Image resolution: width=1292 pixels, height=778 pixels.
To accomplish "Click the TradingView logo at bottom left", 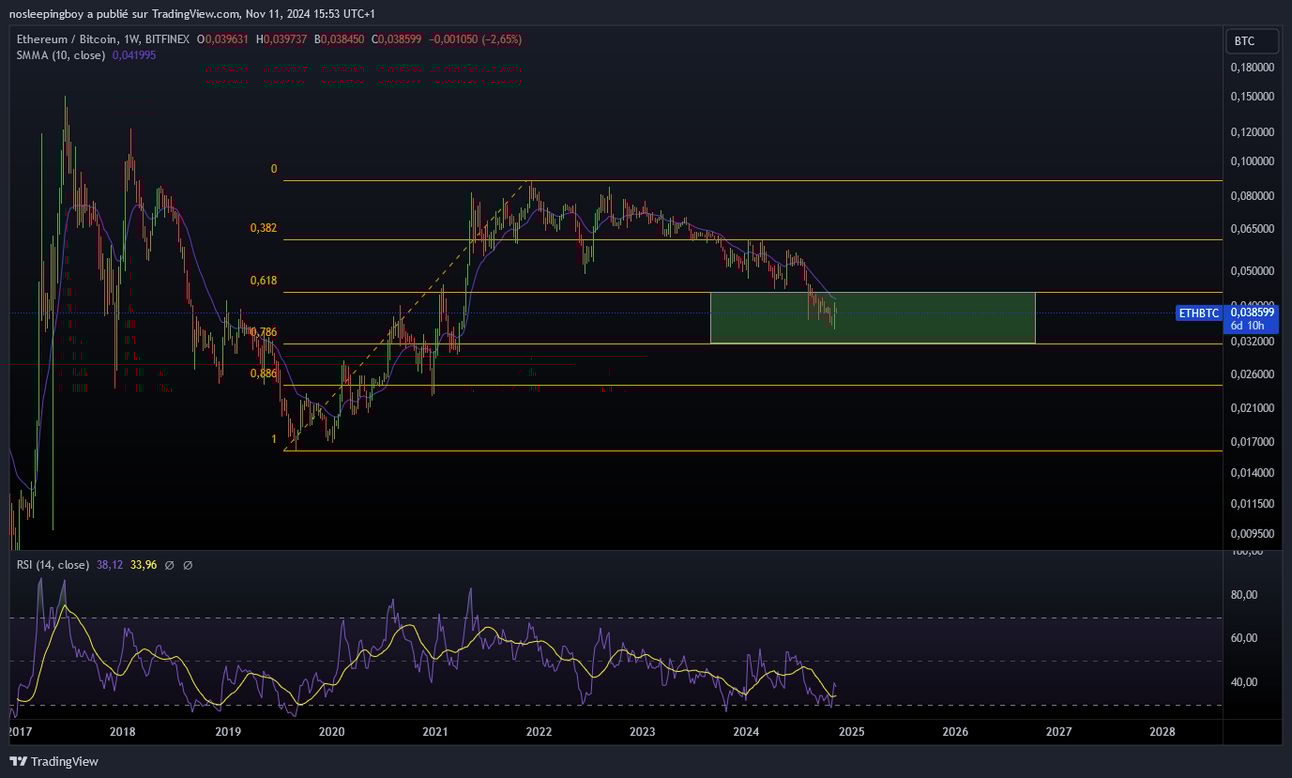I will tap(54, 761).
